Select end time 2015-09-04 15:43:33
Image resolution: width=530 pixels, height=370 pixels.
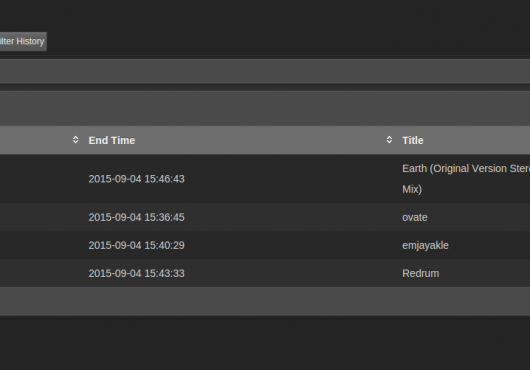point(137,273)
